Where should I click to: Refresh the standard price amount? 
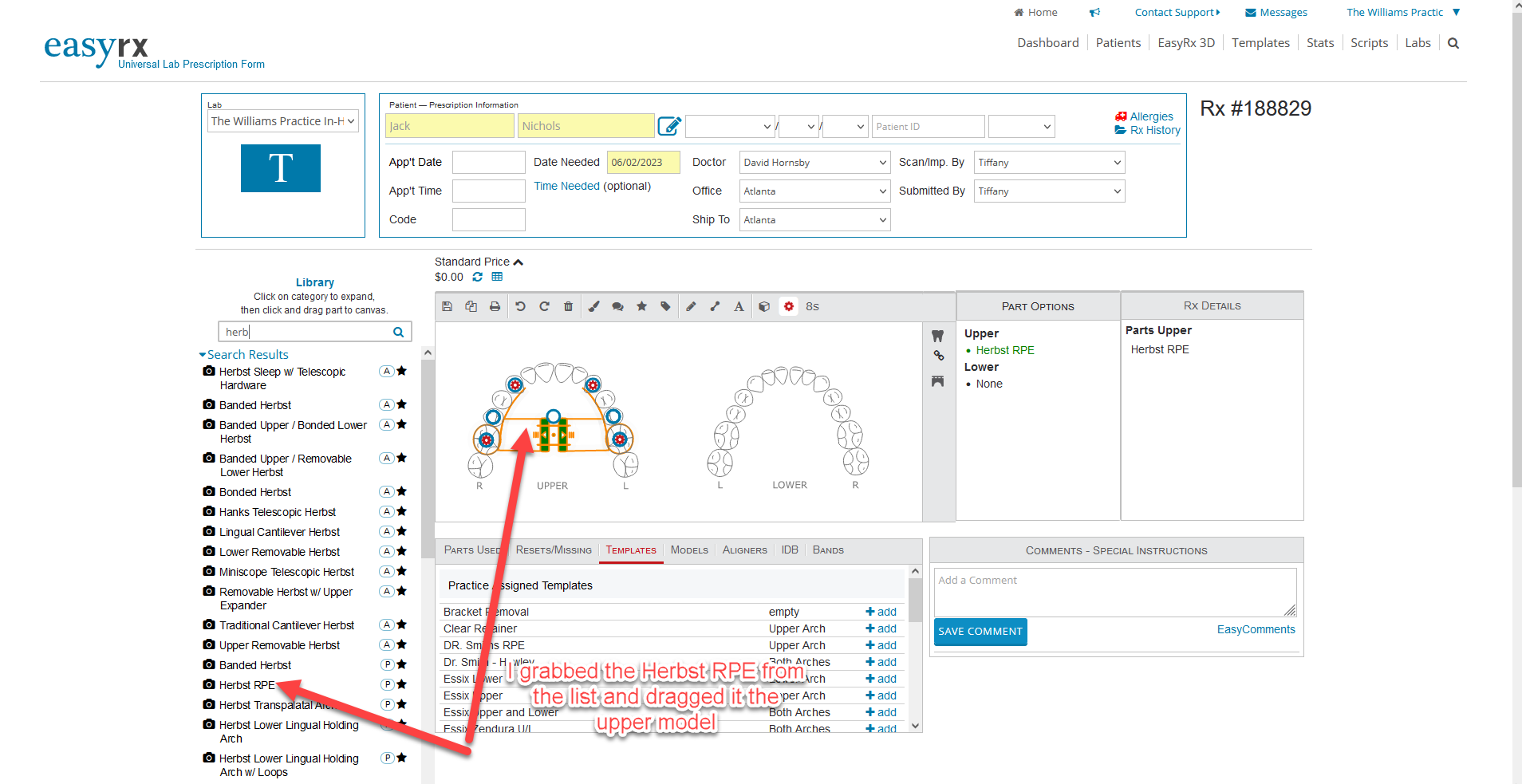point(477,277)
